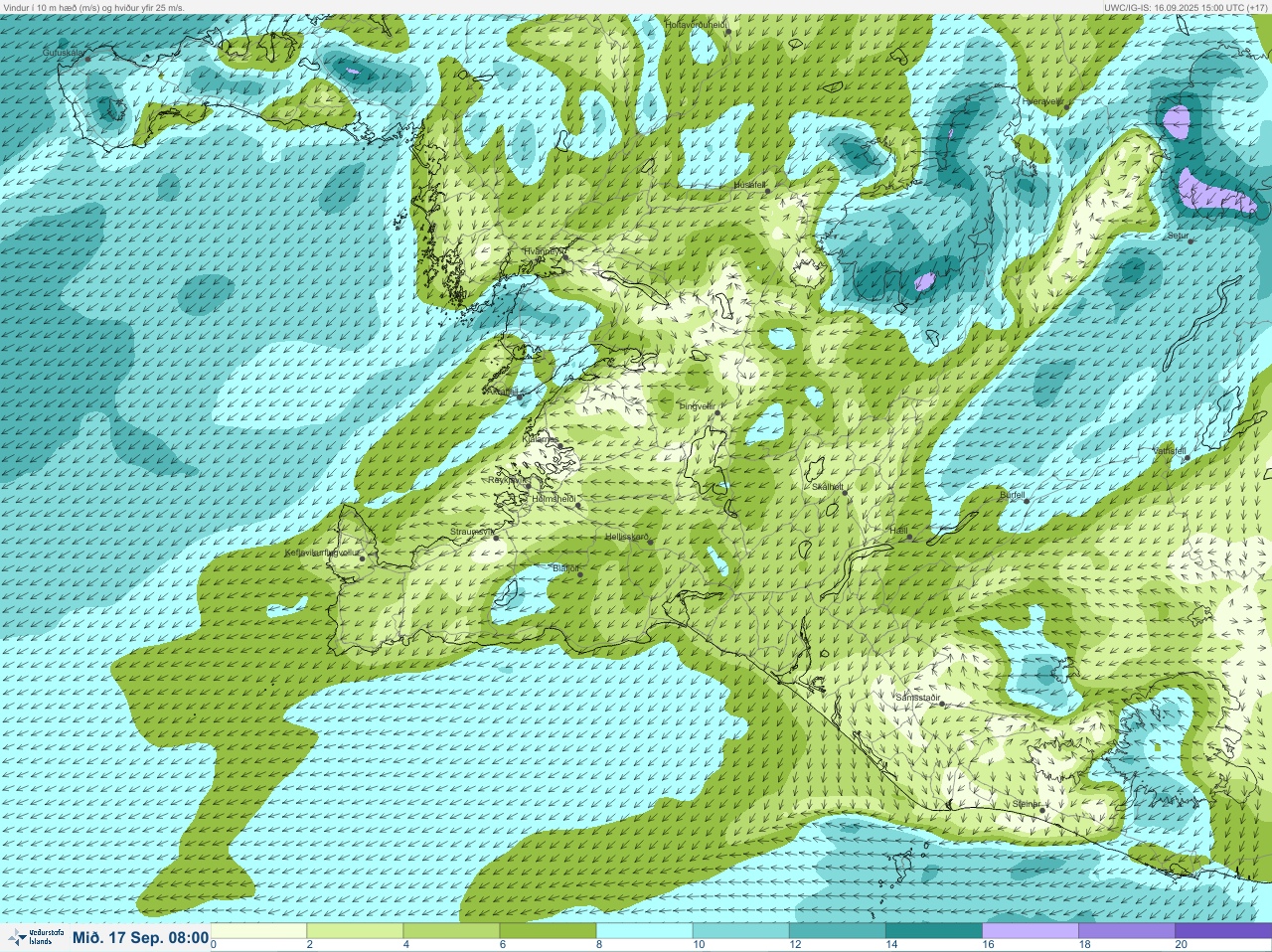
Task: Select the Húsafell station label
Action: 748,185
